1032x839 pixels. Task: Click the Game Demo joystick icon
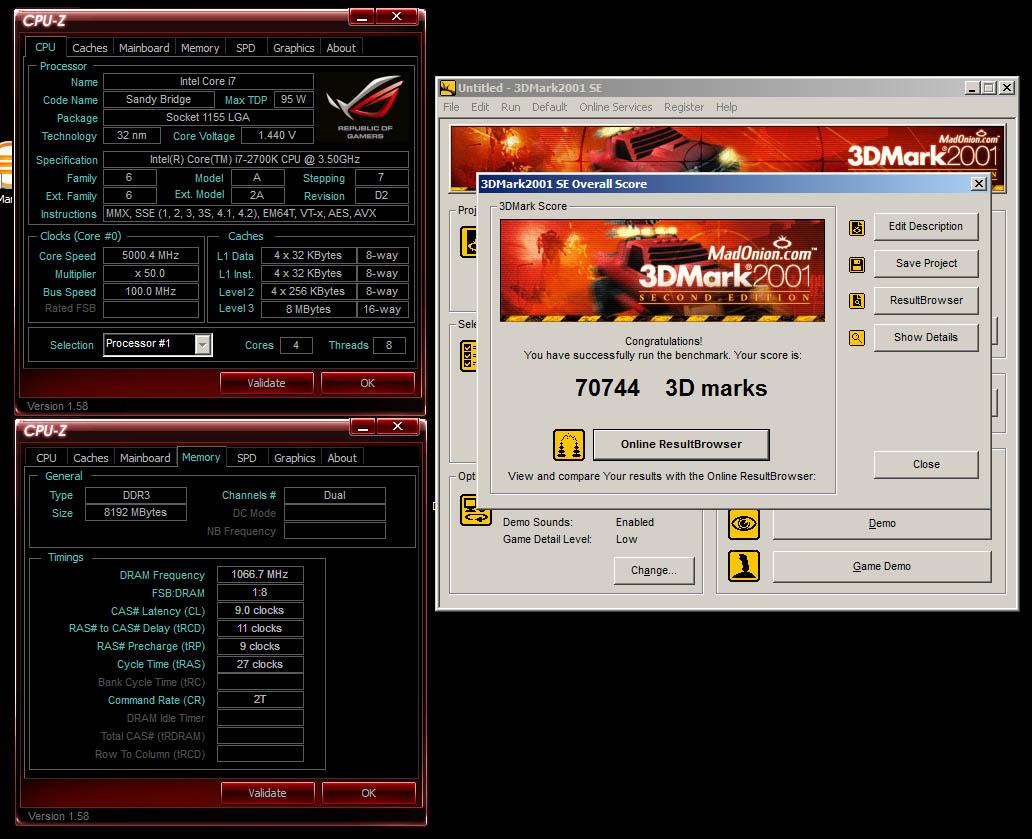click(x=744, y=566)
